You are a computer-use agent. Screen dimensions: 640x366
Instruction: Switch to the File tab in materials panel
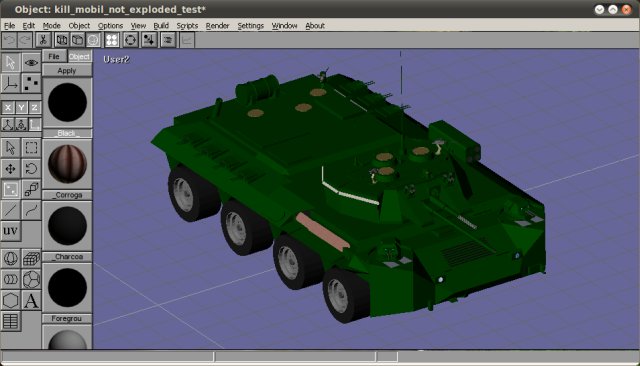[x=54, y=57]
